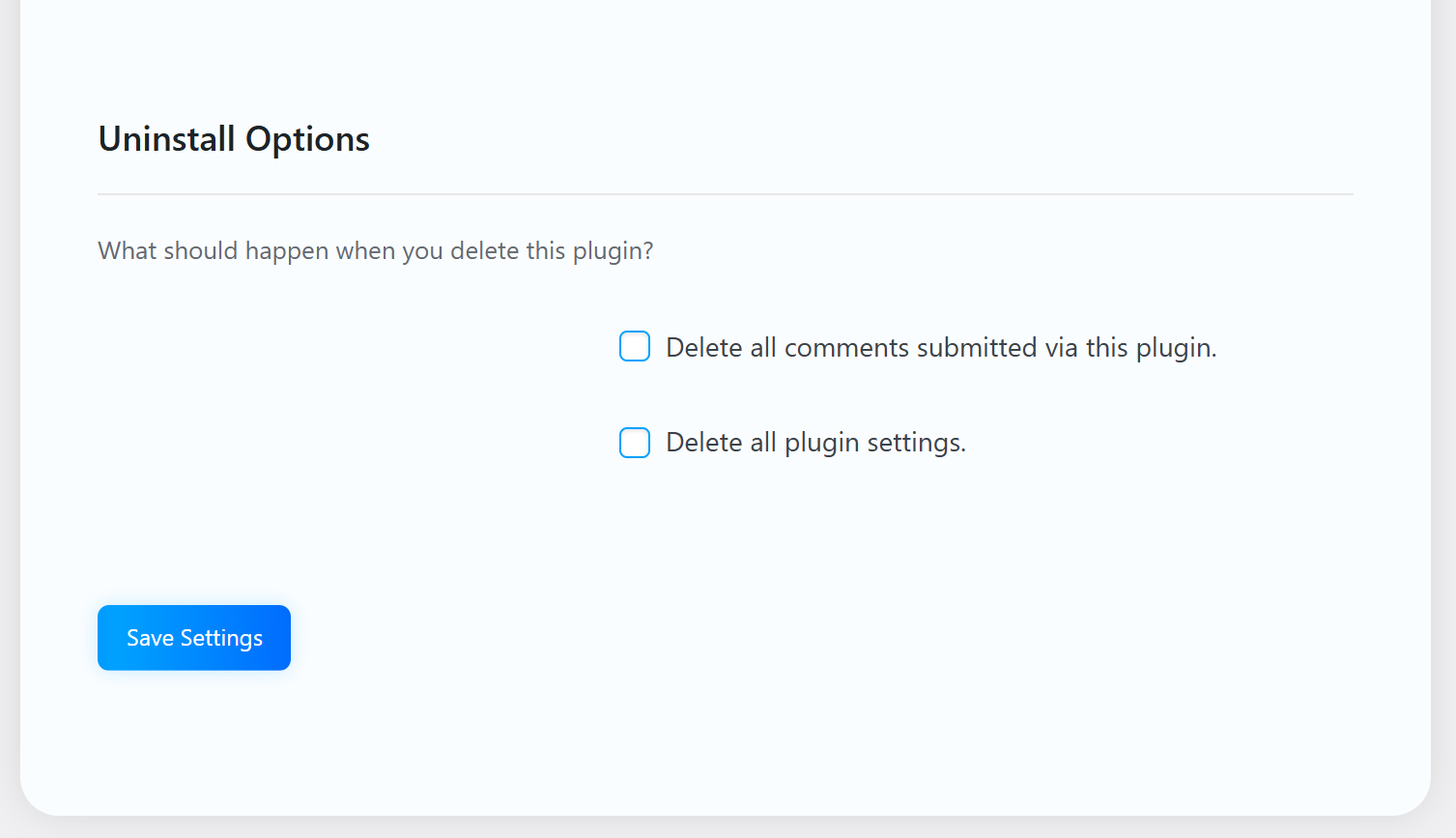Click the word "Settings" on the blue button
This screenshot has height=838, width=1456.
tap(221, 638)
